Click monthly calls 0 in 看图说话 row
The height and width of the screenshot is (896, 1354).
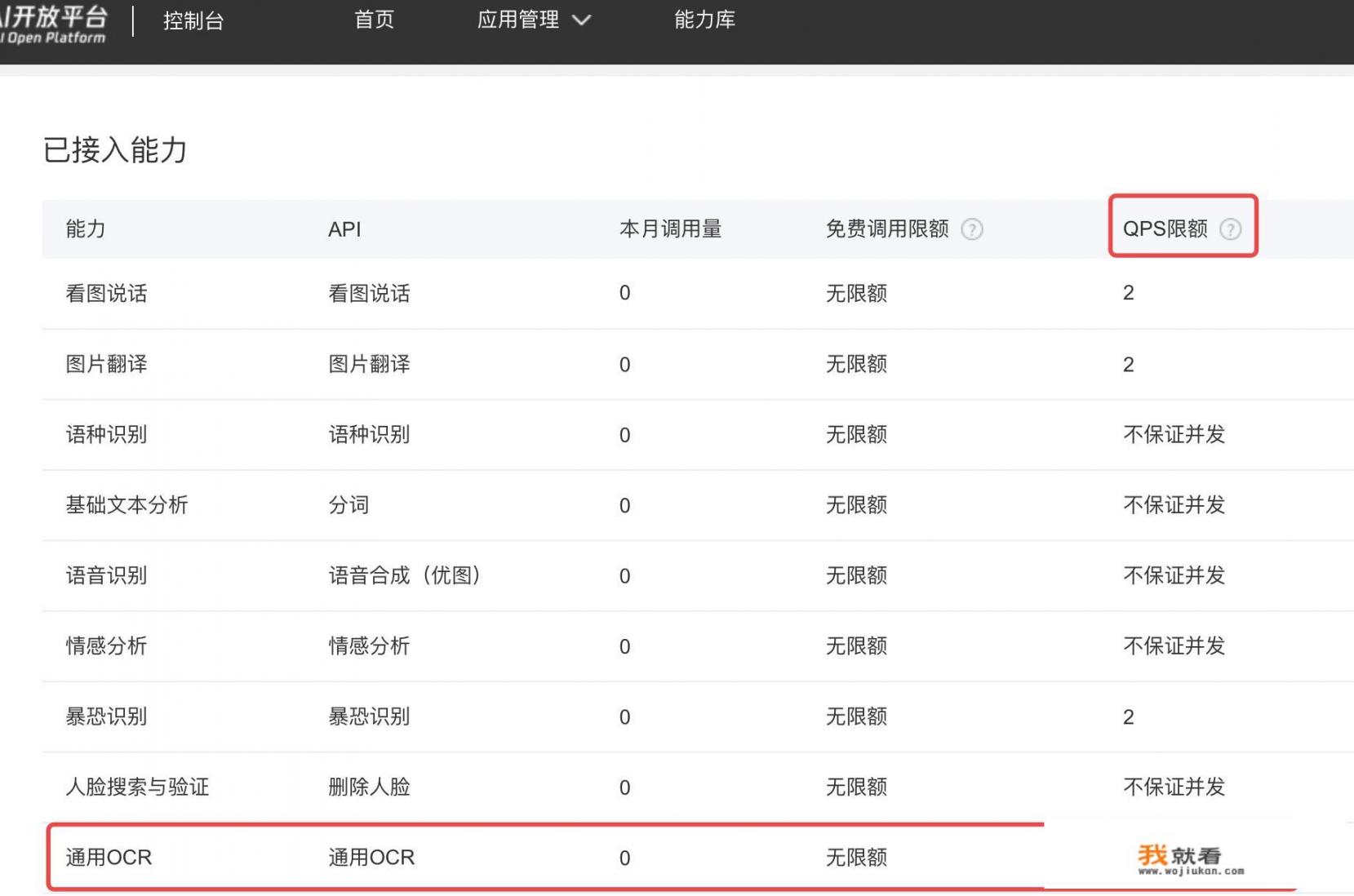625,294
